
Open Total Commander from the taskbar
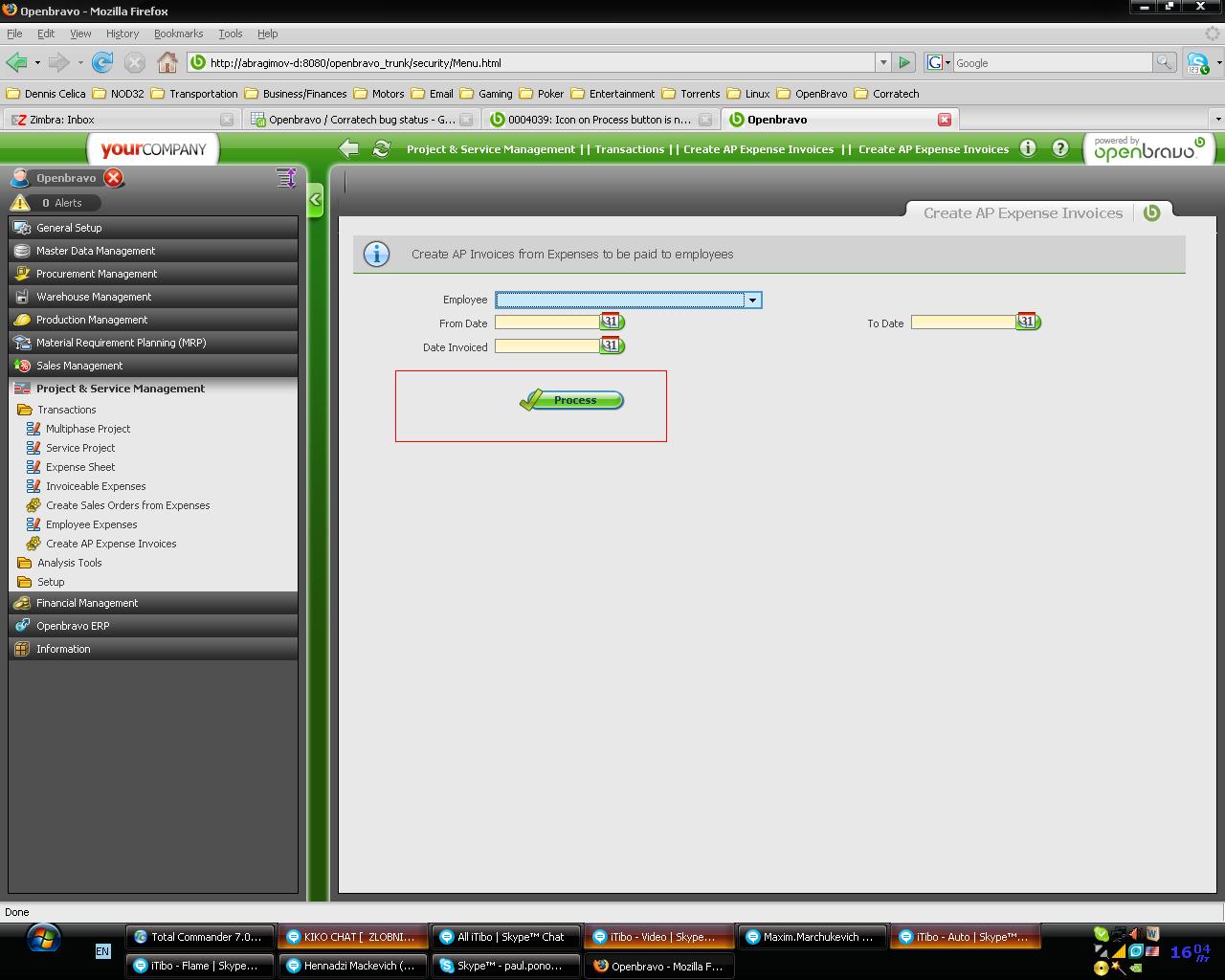200,937
